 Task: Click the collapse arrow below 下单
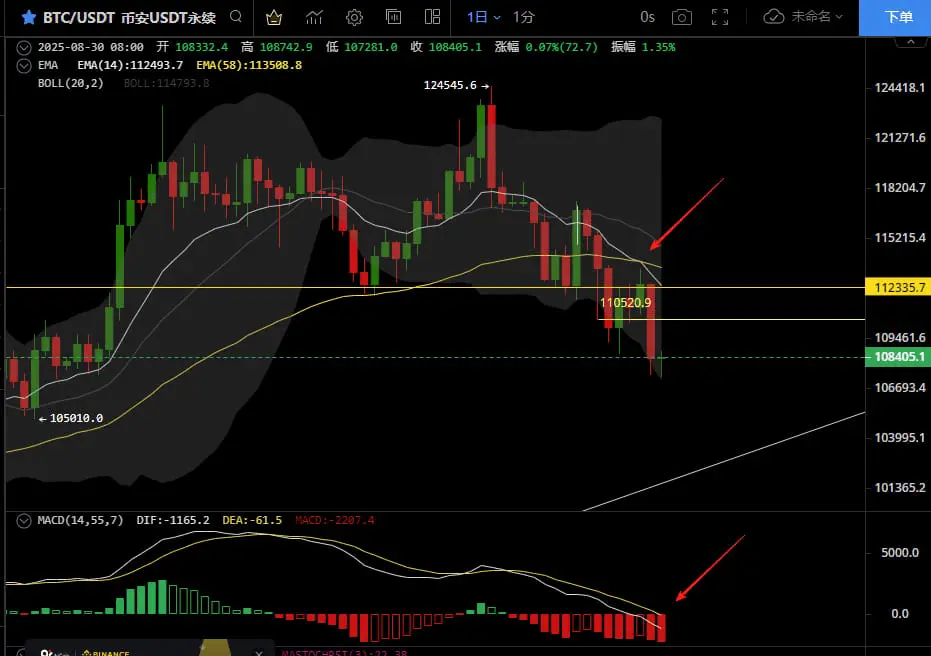click(x=910, y=42)
